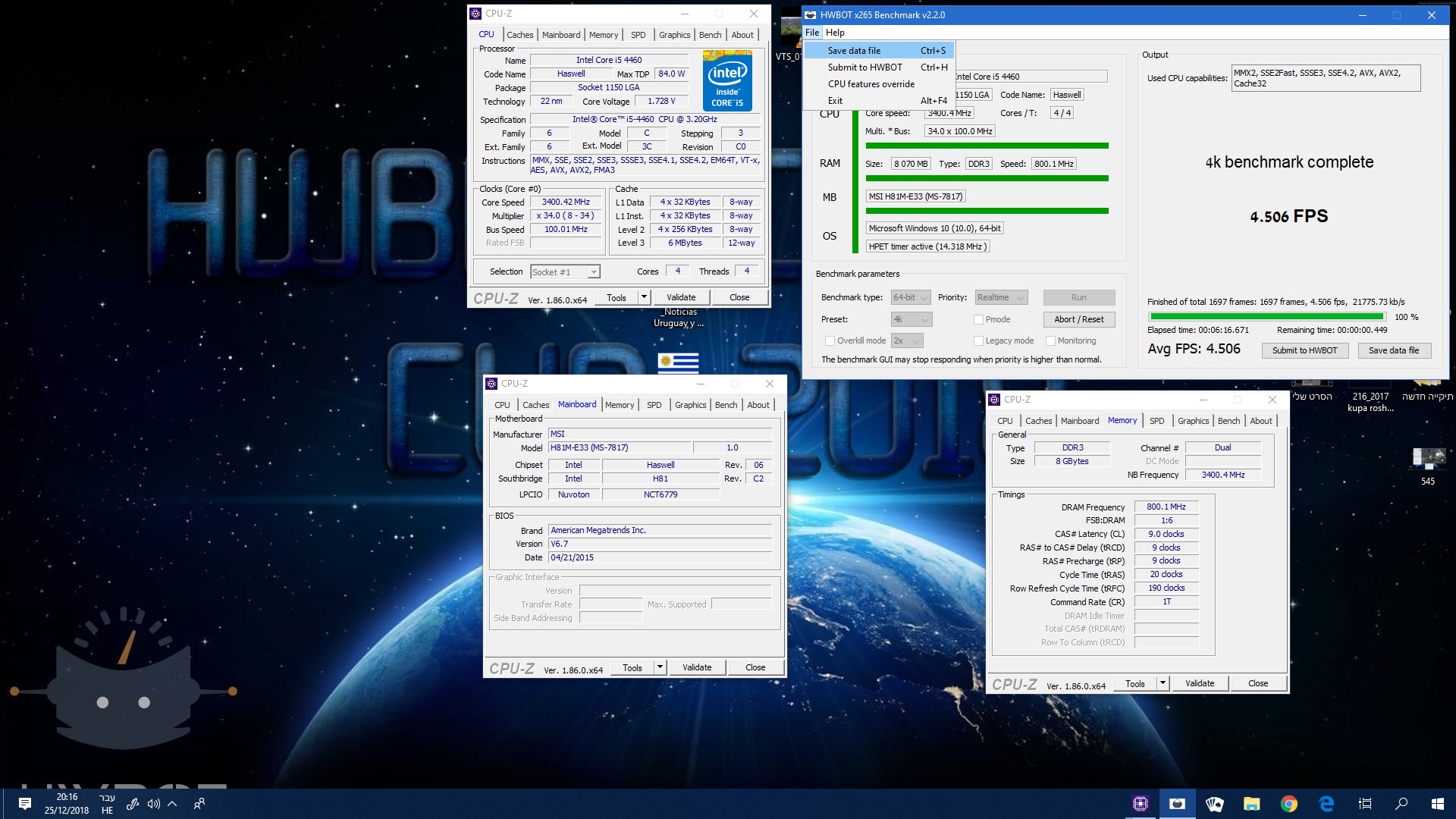The image size is (1456, 819).
Task: Click CPU-Z title icon in Memory window
Action: [994, 400]
